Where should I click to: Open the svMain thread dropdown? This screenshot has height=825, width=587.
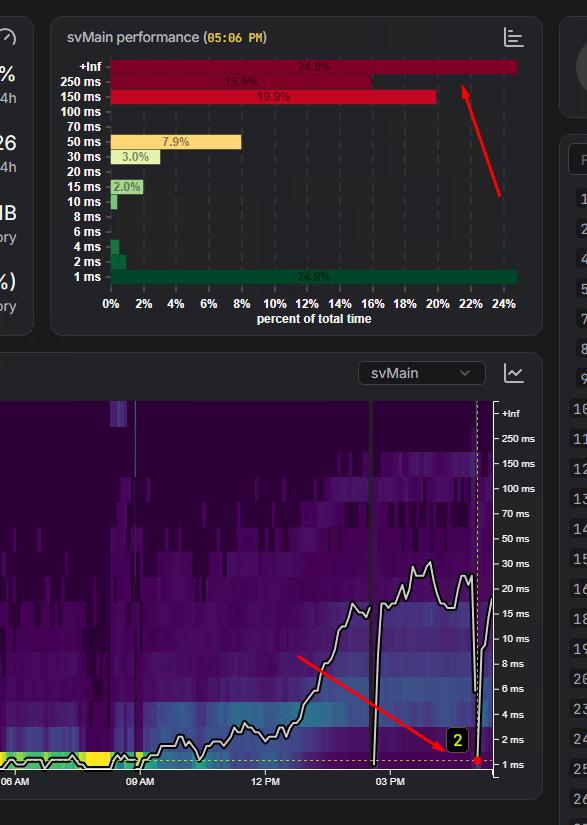coord(422,373)
